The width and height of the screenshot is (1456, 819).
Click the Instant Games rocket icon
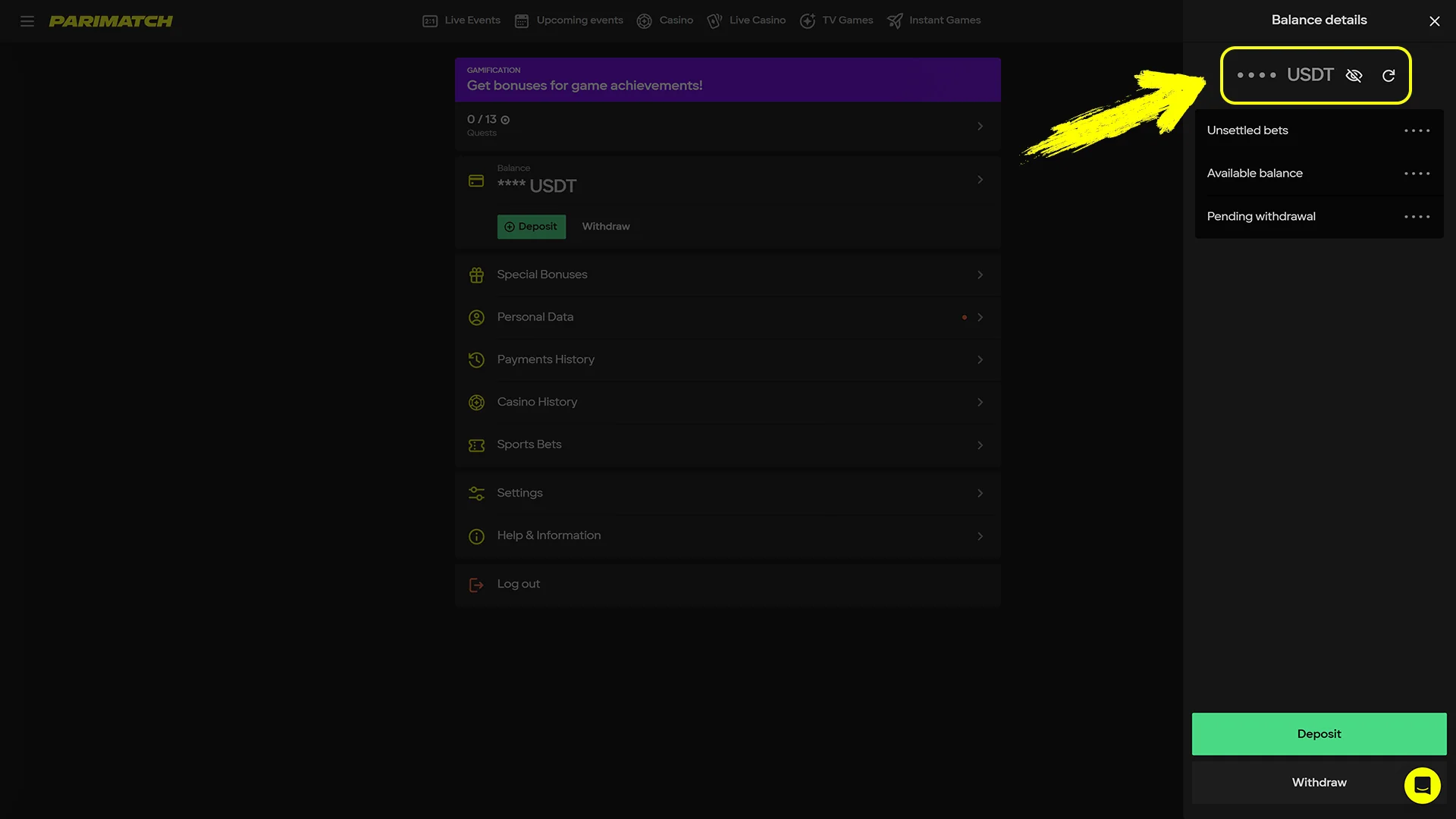tap(895, 21)
